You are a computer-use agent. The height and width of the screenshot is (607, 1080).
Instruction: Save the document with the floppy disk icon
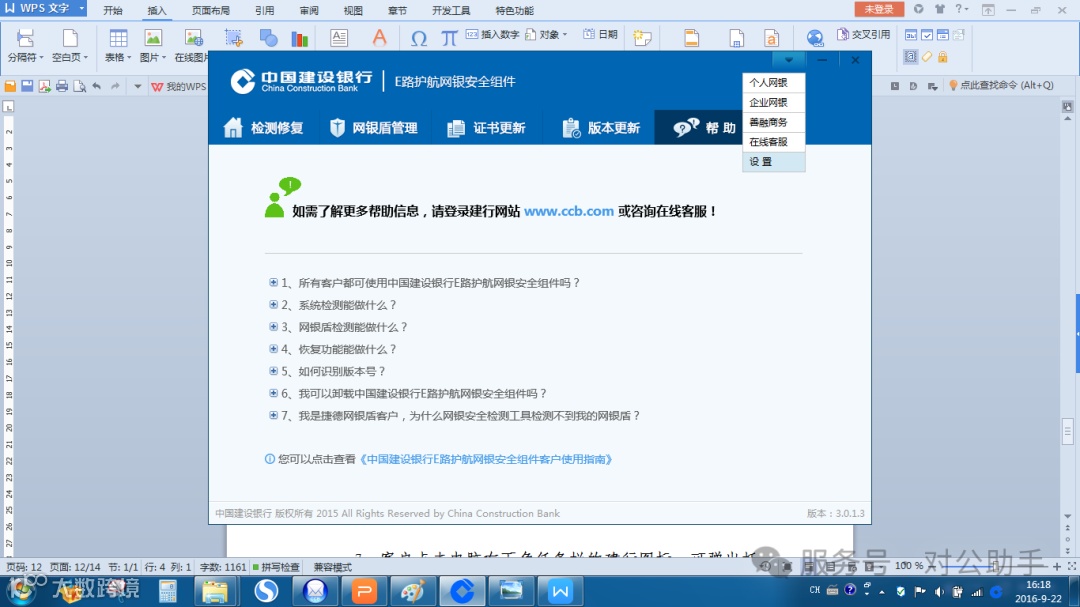point(27,86)
